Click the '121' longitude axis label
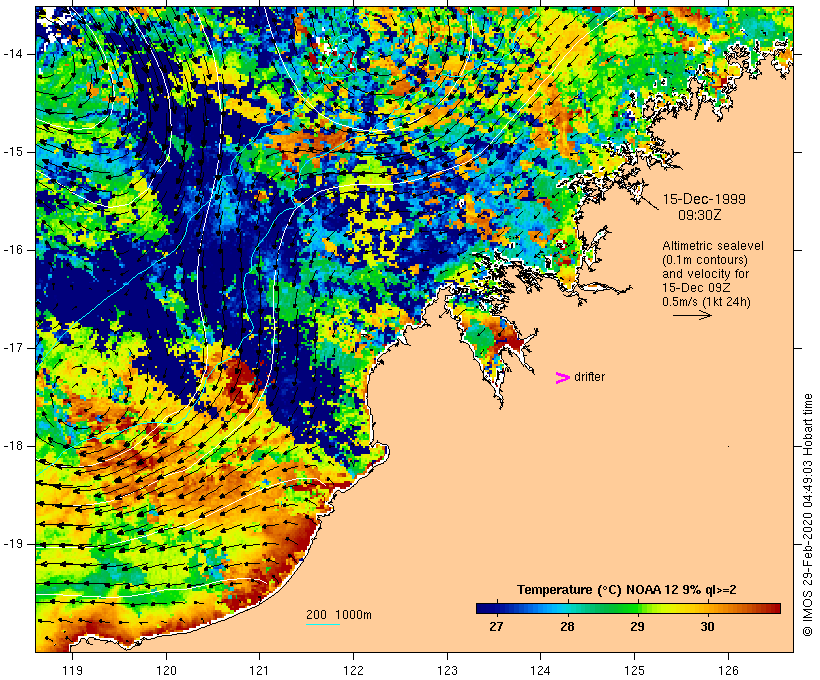 pyautogui.click(x=259, y=670)
